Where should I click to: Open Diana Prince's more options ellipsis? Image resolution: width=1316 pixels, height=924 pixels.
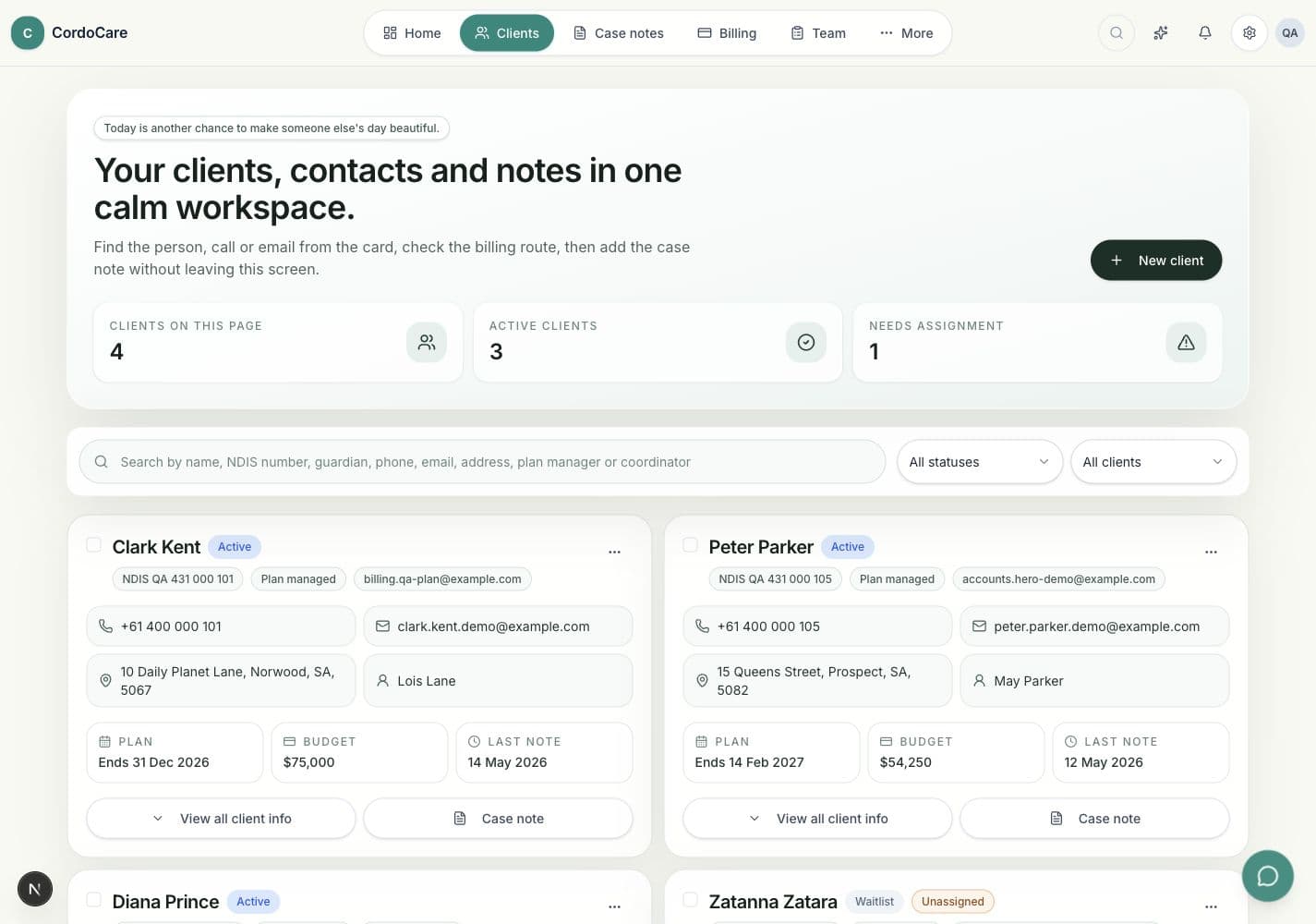[614, 906]
